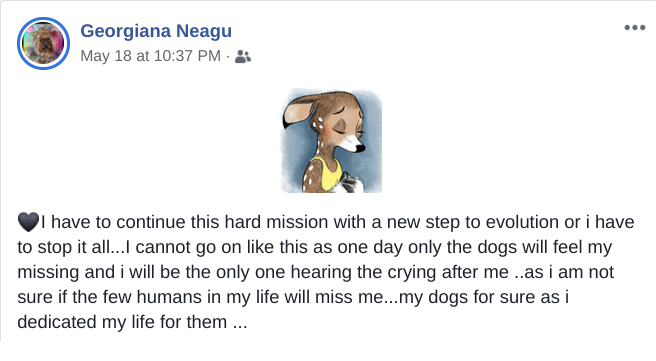The image size is (656, 361).
Task: Click the word "Neagu" in author name
Action: tap(204, 31)
